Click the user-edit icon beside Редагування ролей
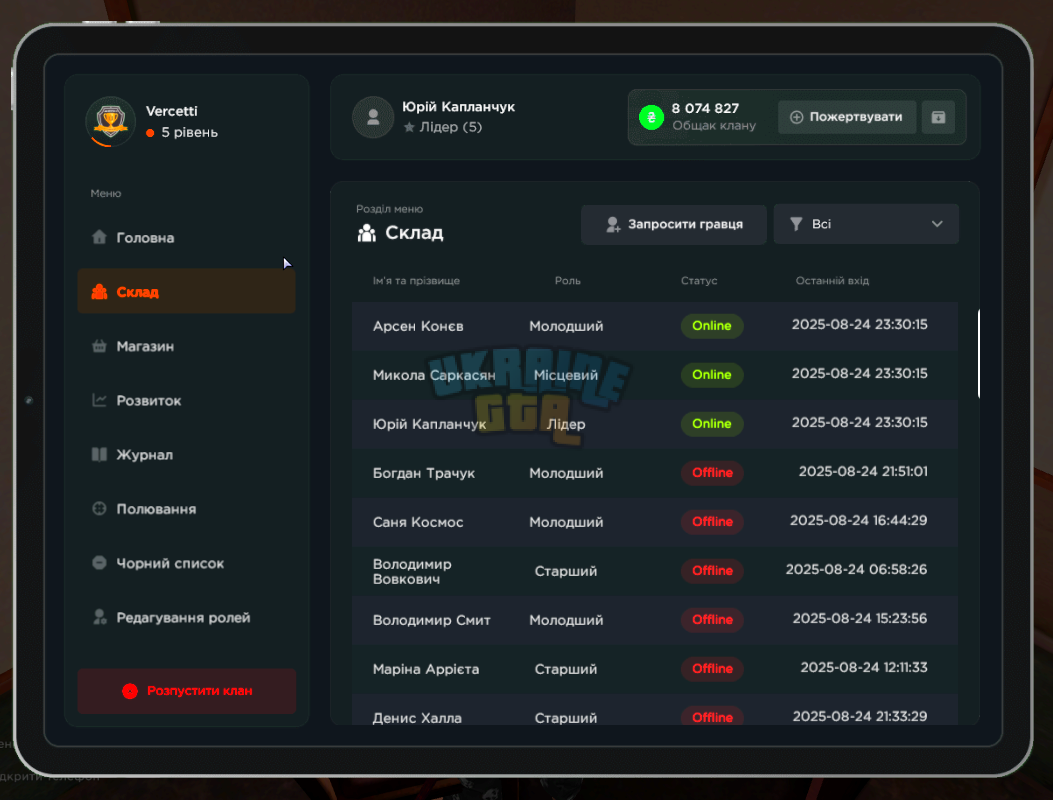Screen dimensions: 1053x800 pyautogui.click(x=99, y=617)
